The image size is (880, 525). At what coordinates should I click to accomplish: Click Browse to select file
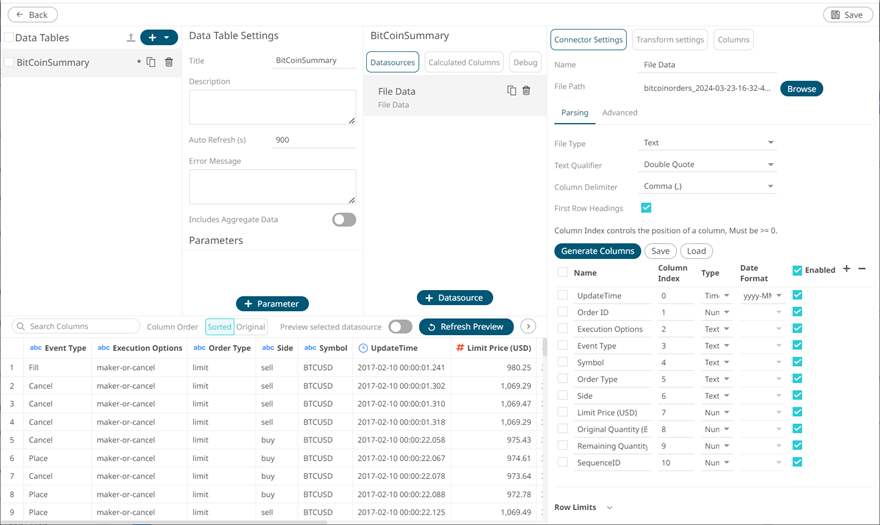pos(801,89)
